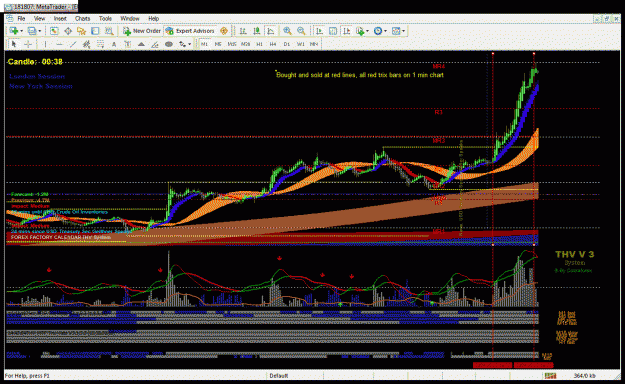
Task: Toggle the Navigator panel icon
Action: [81, 31]
